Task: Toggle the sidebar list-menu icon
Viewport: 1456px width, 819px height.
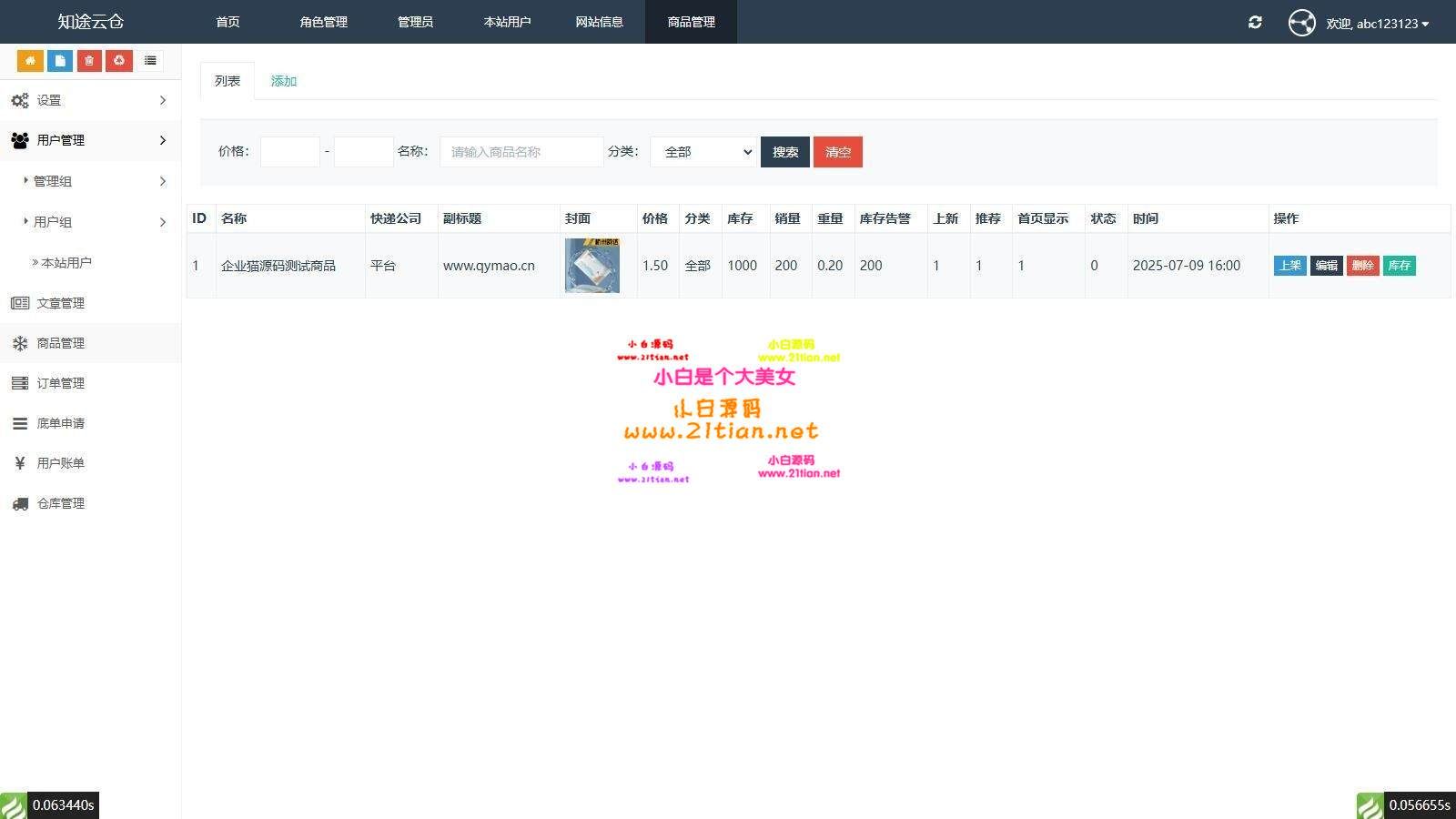Action: click(x=150, y=61)
